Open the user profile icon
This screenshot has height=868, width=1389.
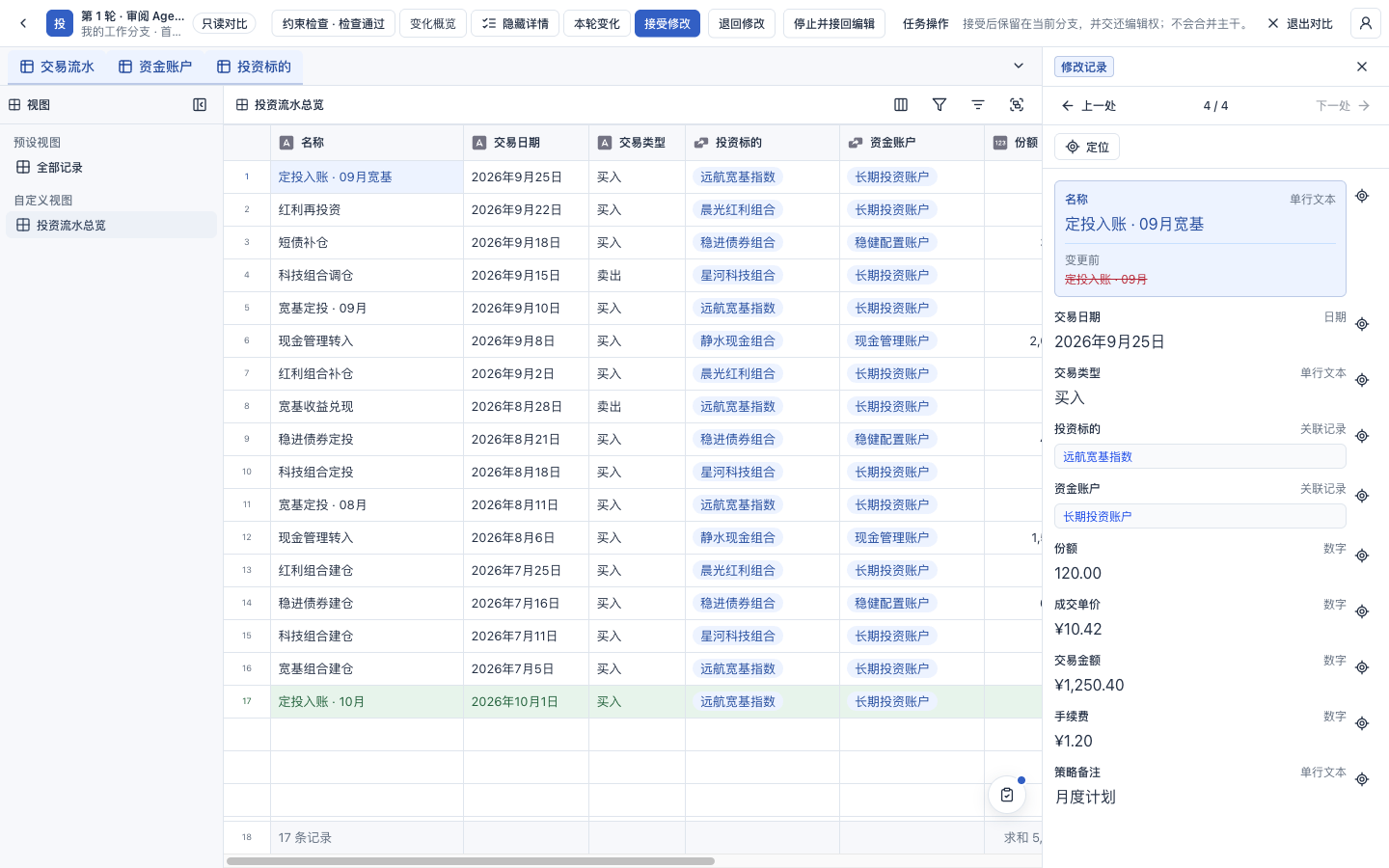(x=1365, y=23)
